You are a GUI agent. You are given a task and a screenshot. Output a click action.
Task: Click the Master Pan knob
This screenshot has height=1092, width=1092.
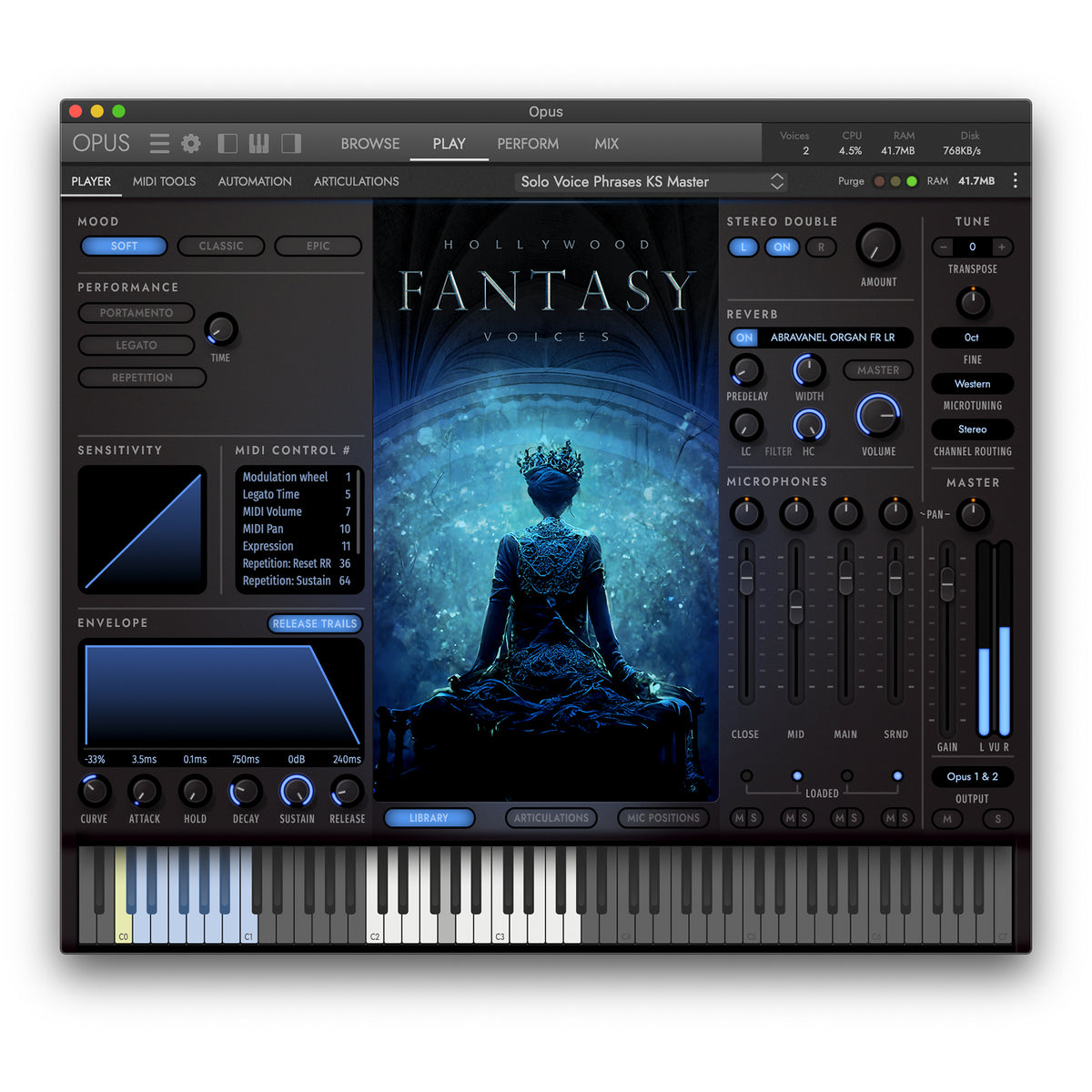pyautogui.click(x=973, y=515)
